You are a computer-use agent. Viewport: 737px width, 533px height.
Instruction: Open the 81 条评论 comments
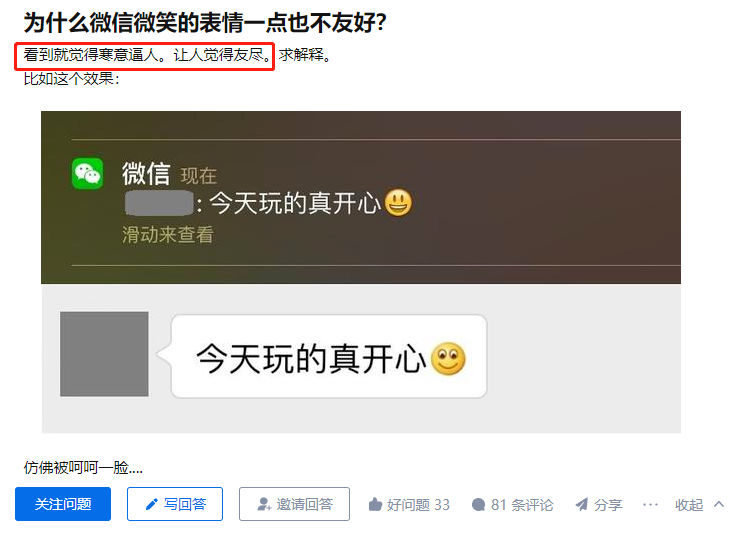512,505
